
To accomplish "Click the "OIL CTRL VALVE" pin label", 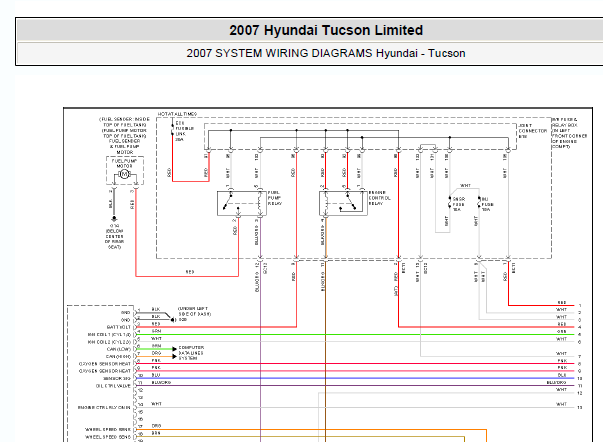I will [x=113, y=386].
